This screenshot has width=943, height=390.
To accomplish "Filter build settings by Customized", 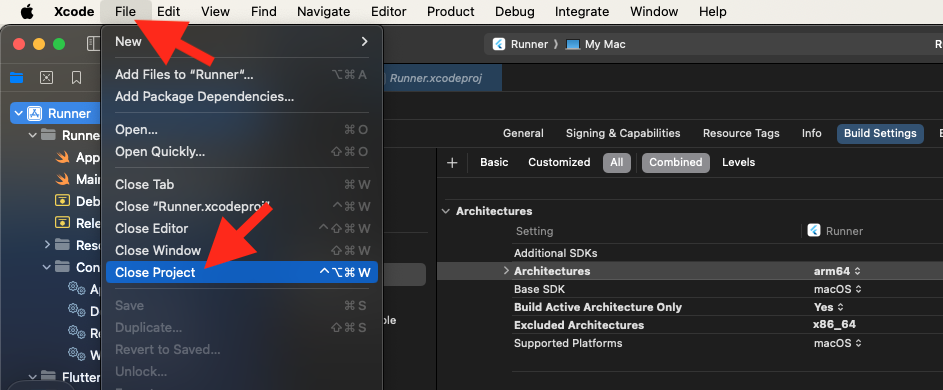I will pyautogui.click(x=559, y=162).
